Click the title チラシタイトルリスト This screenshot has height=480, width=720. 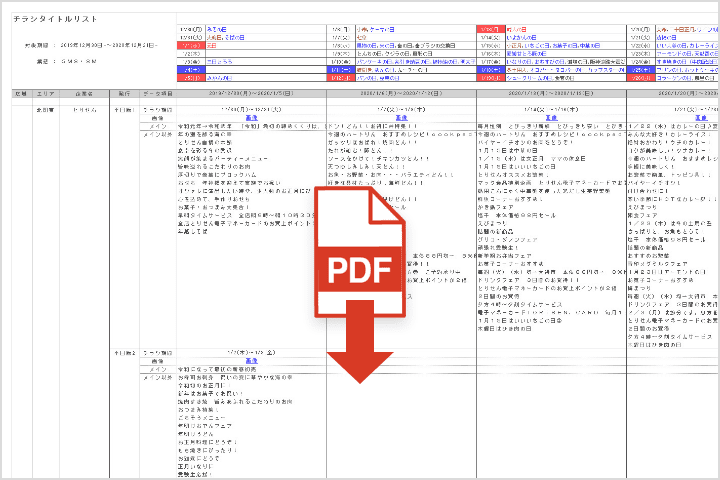(55, 19)
